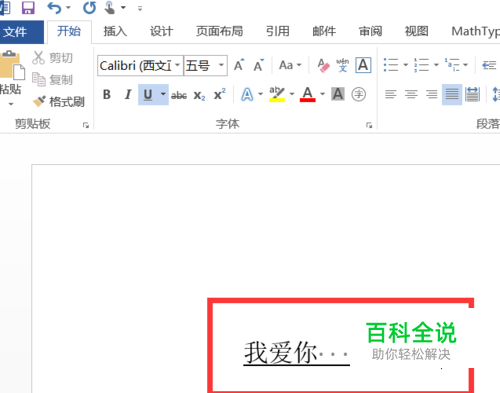Viewport: 500px width, 393px height.
Task: Go to the 页面布局 ribbon tab
Action: pos(219,31)
